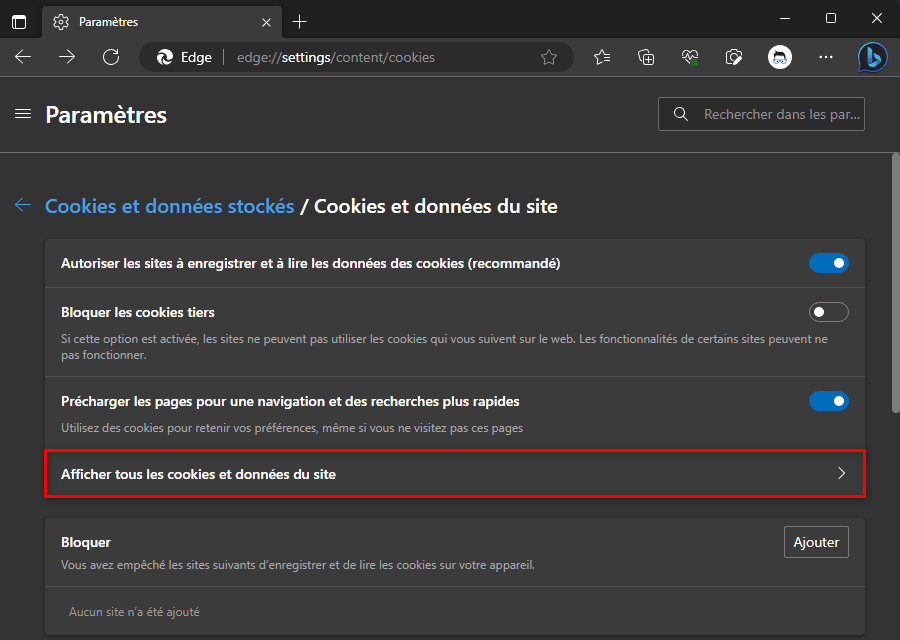Screen dimensions: 900x640
Task: Refresh the page with the reload icon
Action: pos(111,57)
